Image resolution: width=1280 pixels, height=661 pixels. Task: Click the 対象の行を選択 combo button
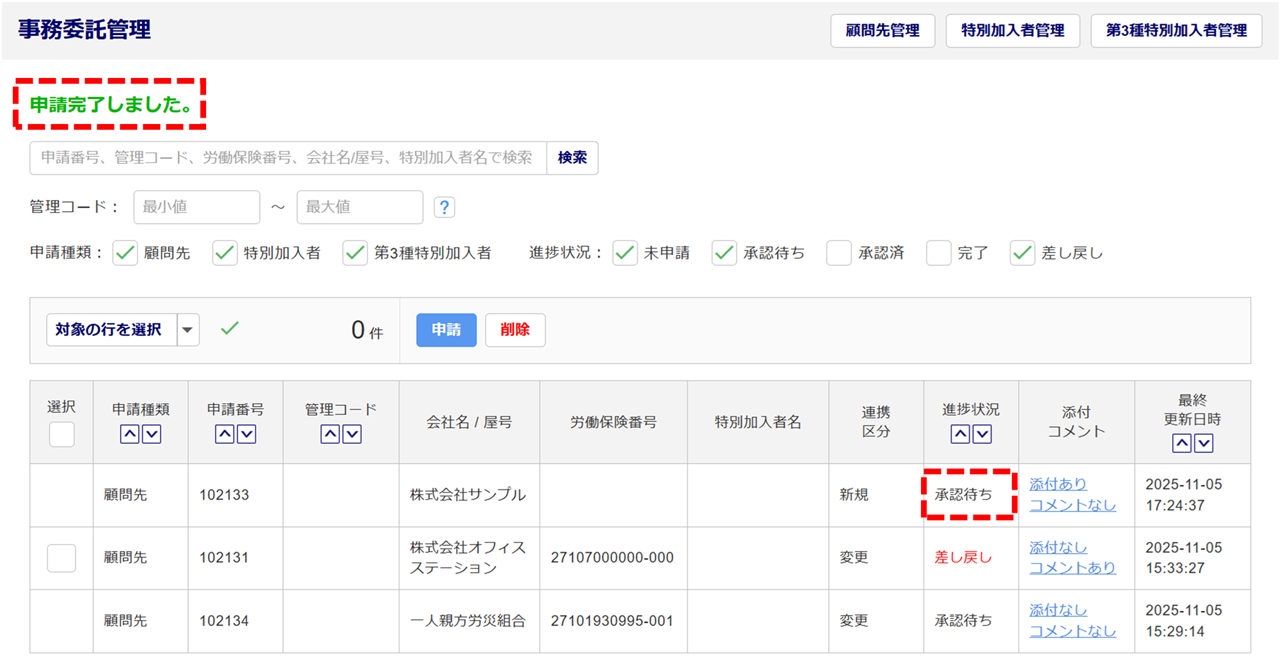112,330
